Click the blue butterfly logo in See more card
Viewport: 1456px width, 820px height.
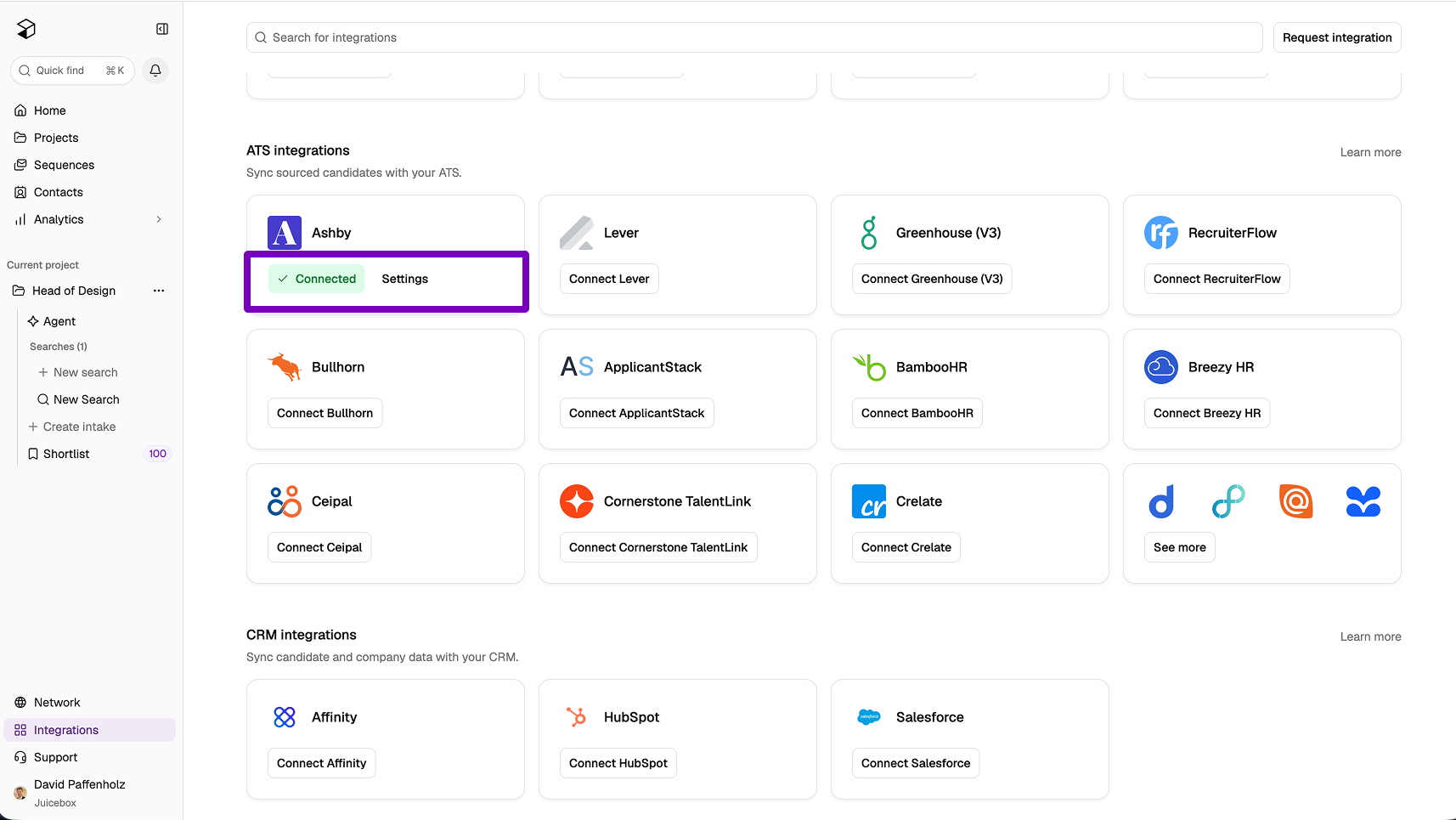click(x=1363, y=501)
